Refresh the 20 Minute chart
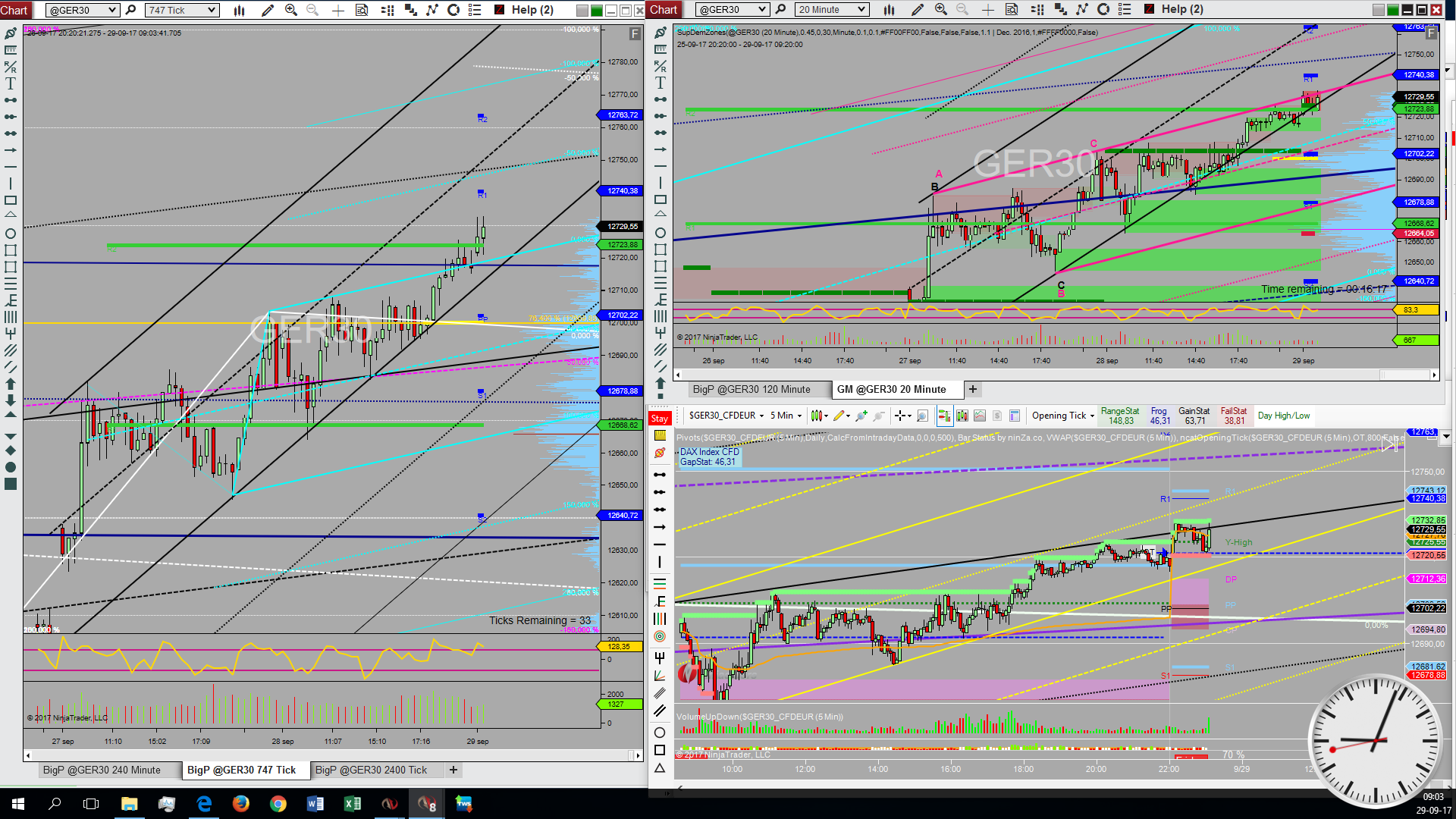The height and width of the screenshot is (819, 1456). click(x=1103, y=10)
